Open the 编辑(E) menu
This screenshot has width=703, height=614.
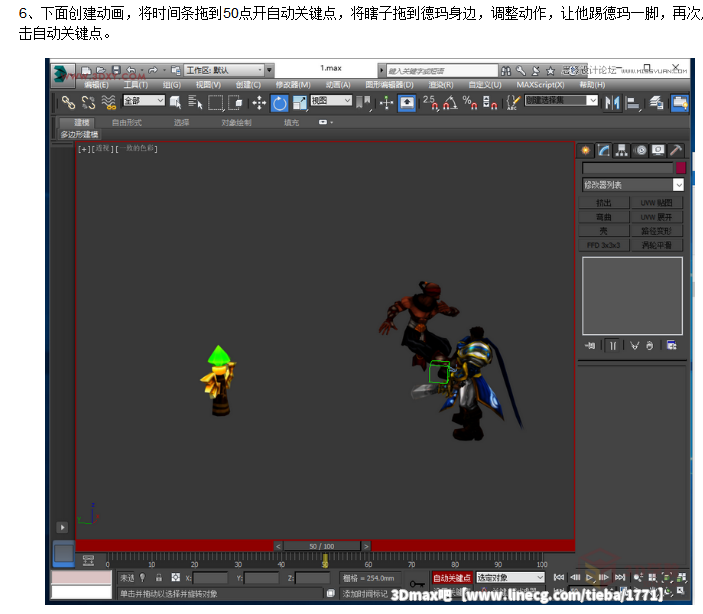coord(96,85)
